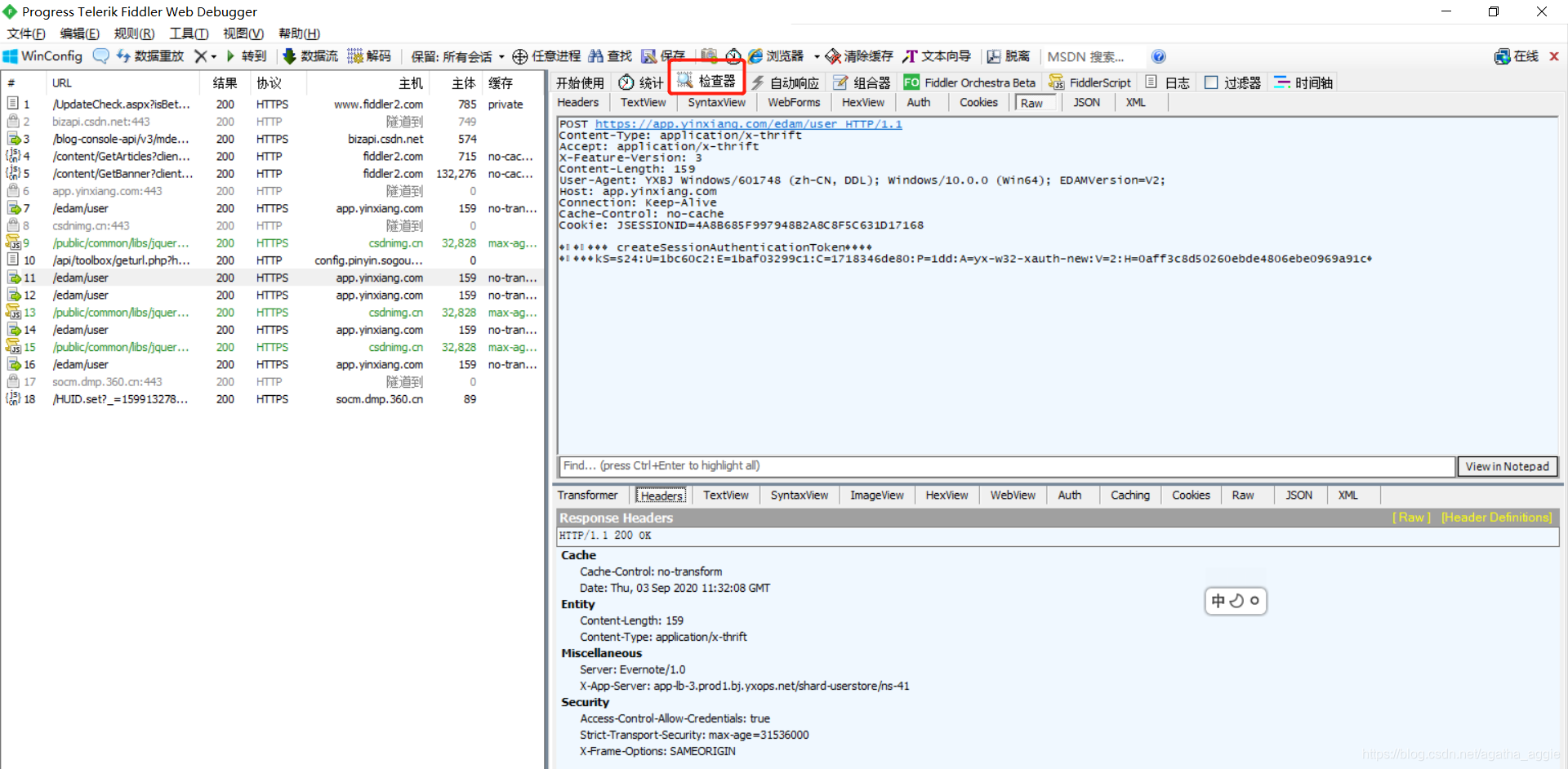Switch to the 日志 log tab
The image size is (1568, 769).
point(1168,82)
